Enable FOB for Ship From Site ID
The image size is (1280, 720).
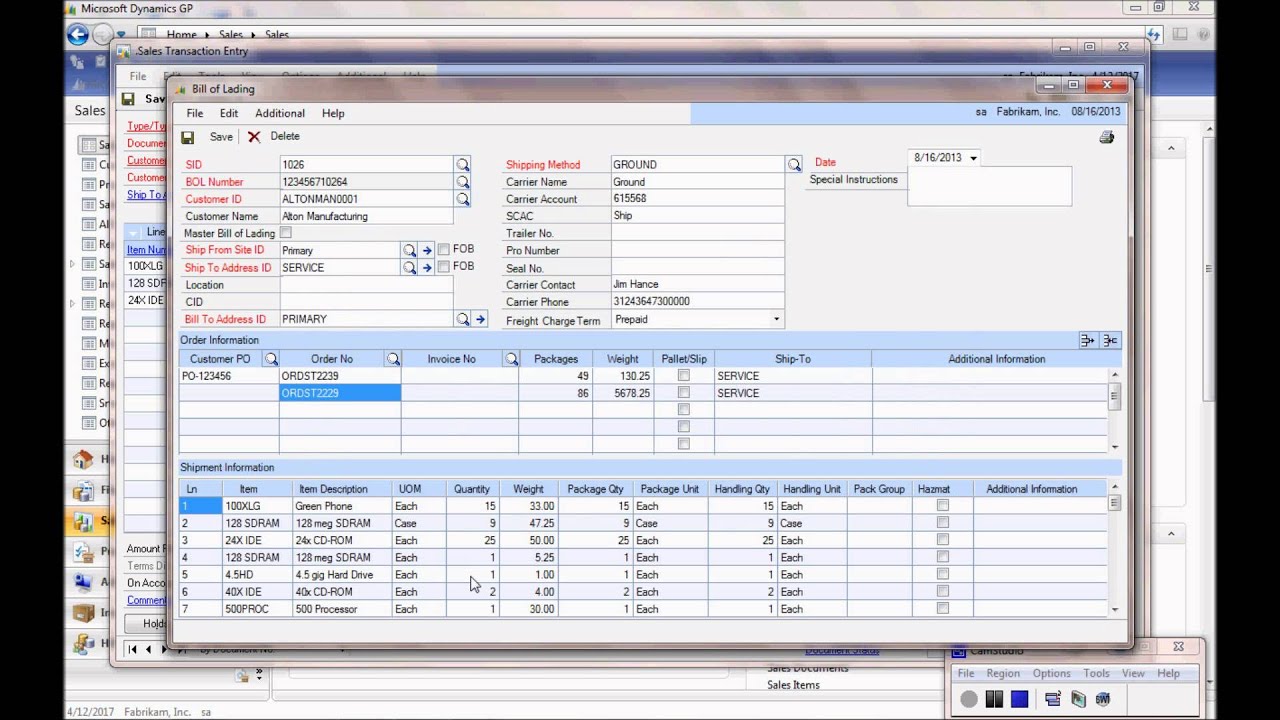click(x=444, y=250)
